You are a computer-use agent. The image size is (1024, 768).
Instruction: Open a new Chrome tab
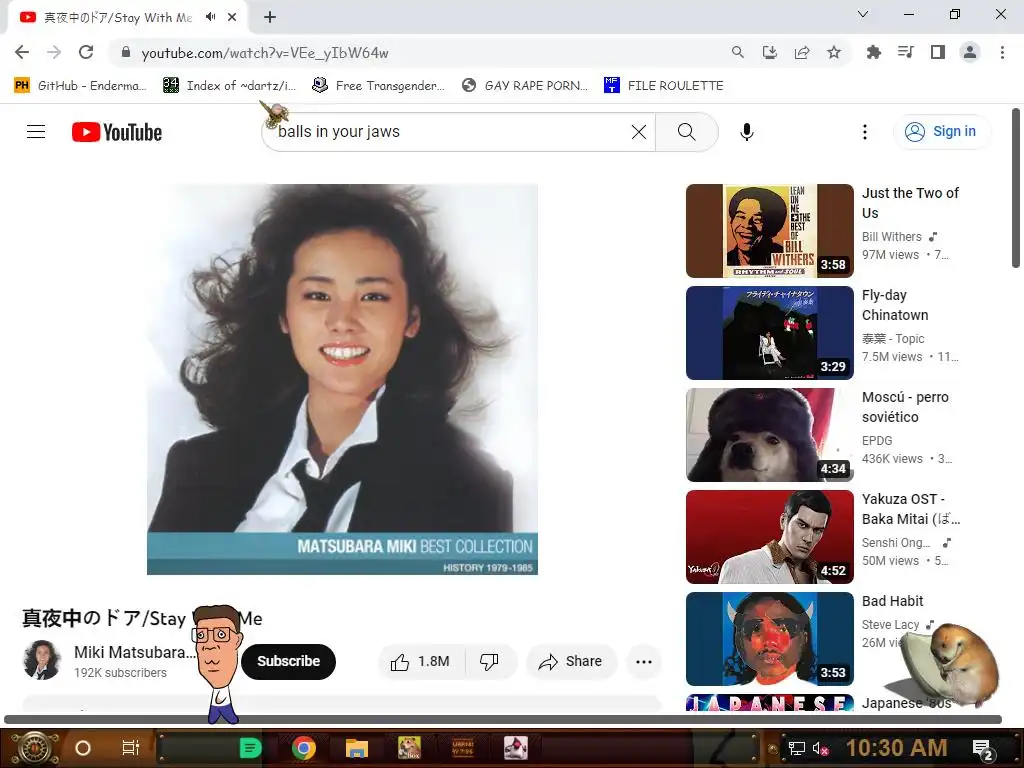[x=270, y=17]
